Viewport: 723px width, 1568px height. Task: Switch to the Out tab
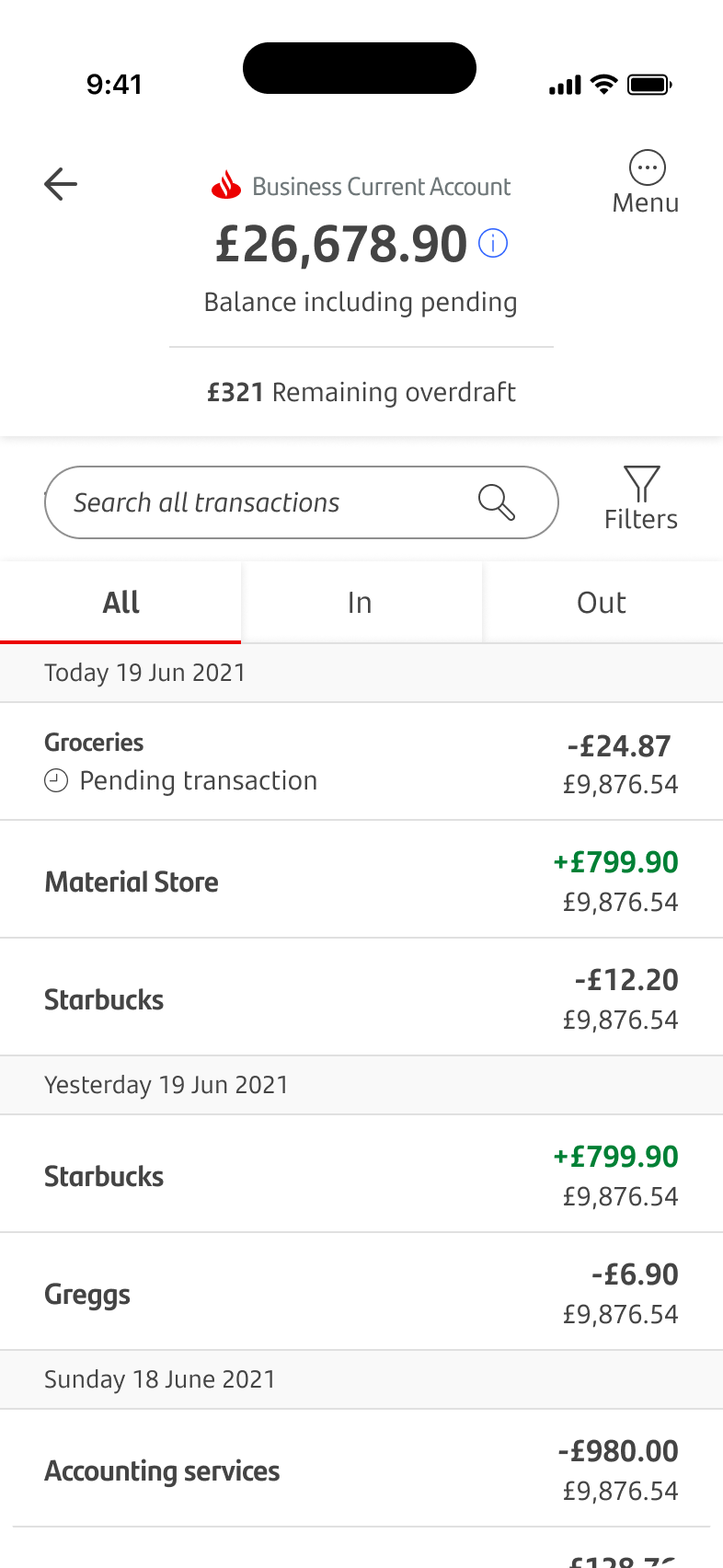point(602,603)
